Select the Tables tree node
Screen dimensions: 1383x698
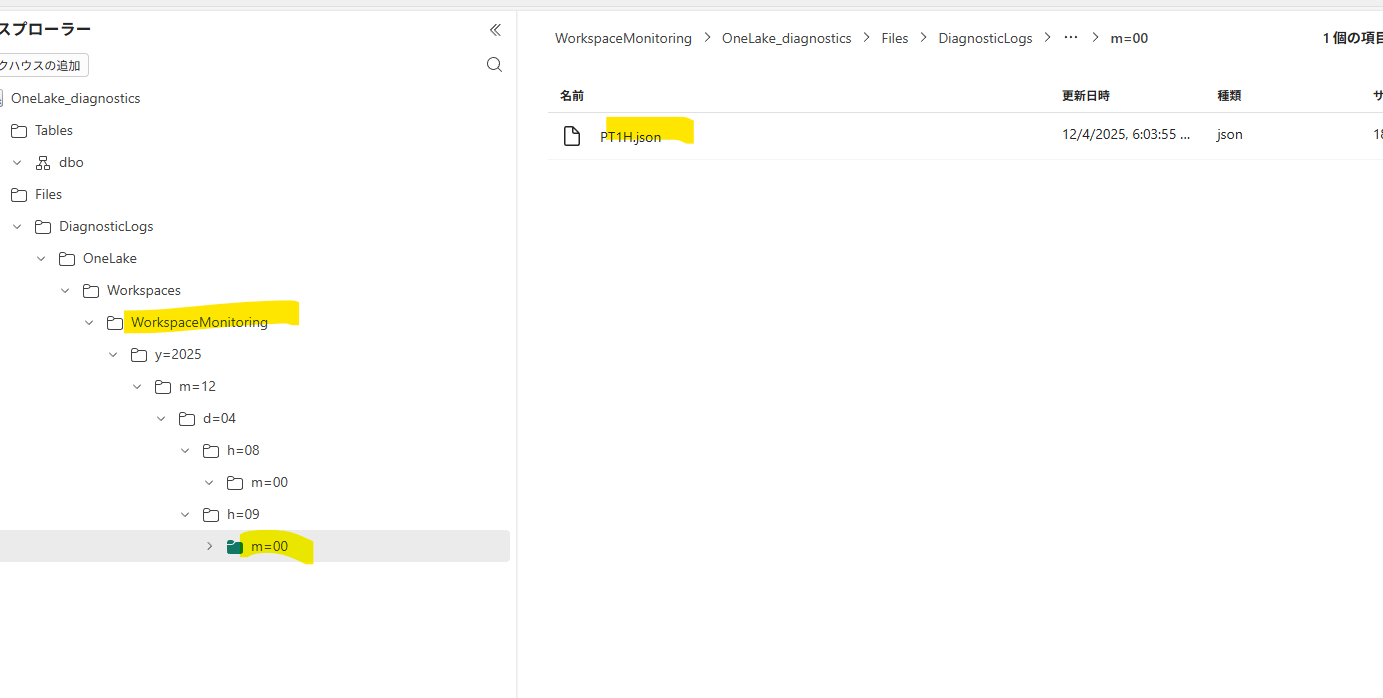point(54,130)
